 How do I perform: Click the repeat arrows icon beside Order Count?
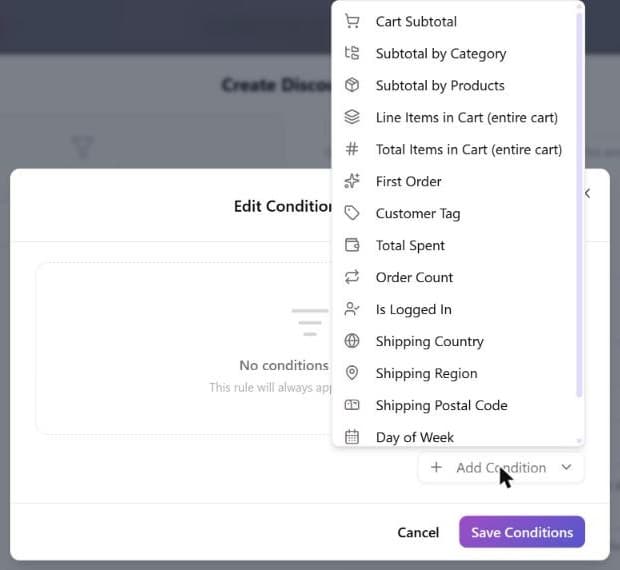pos(352,277)
